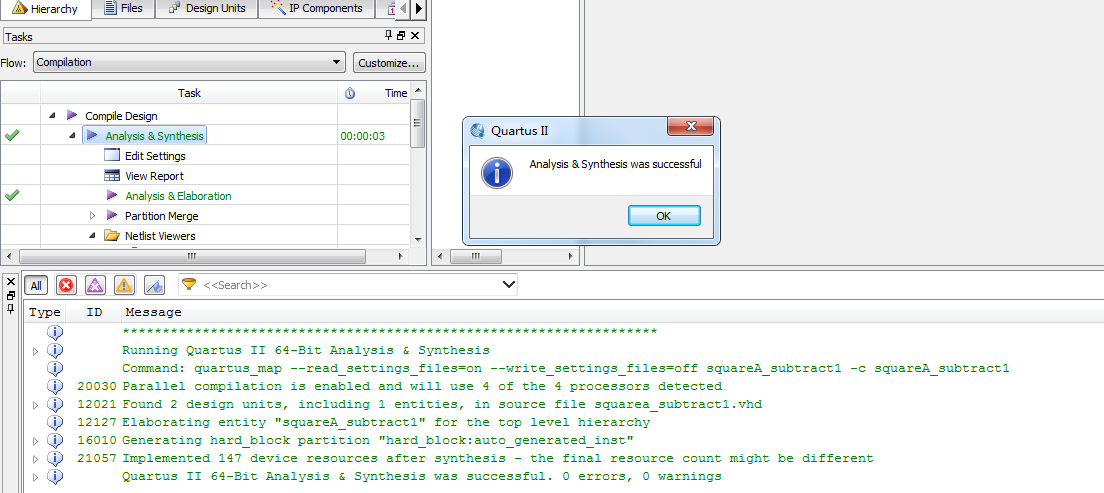Click the View Report table icon
Image resolution: width=1104 pixels, height=493 pixels.
point(113,175)
